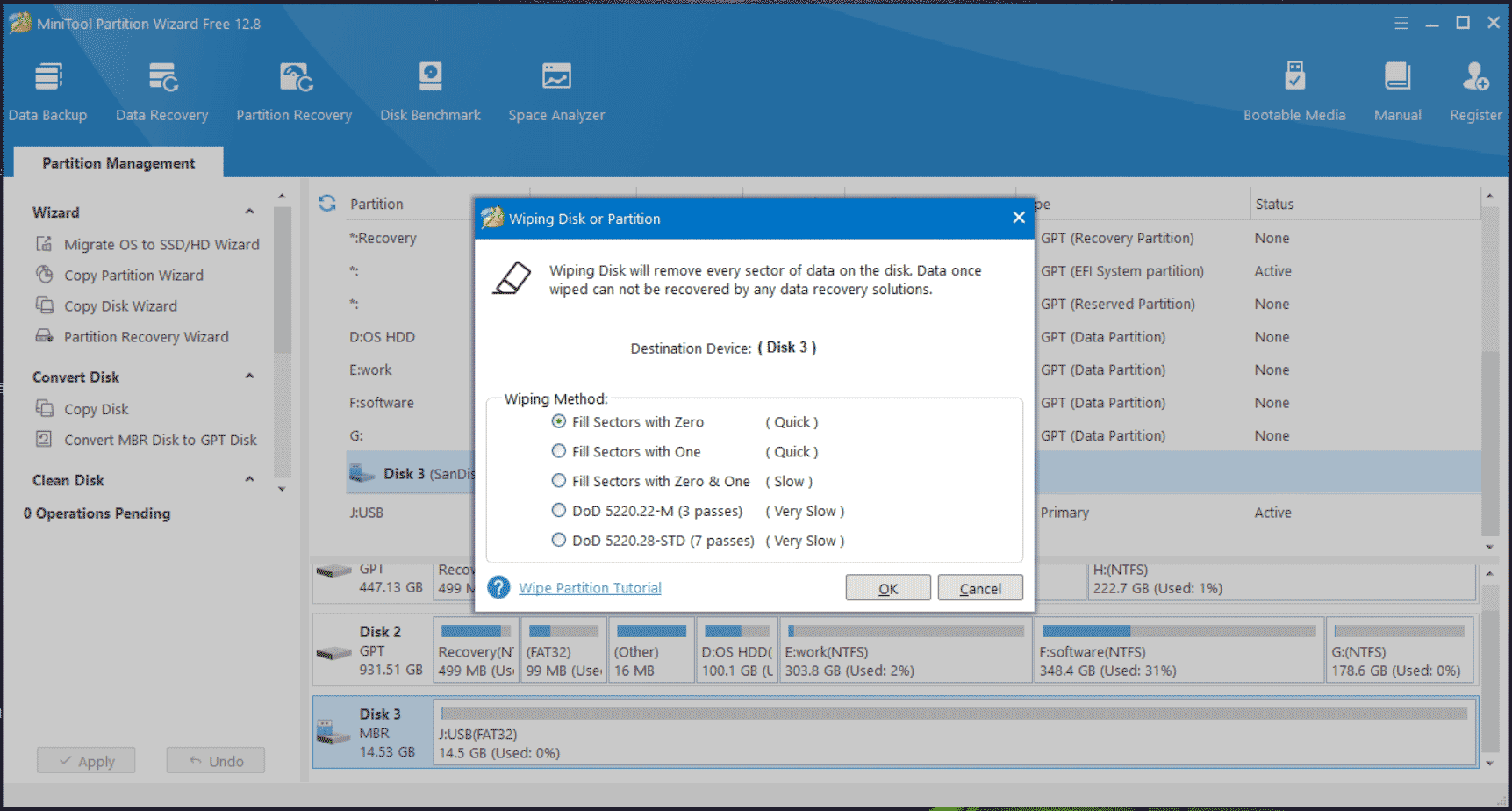Open Partition Recovery Wizard

click(x=146, y=336)
